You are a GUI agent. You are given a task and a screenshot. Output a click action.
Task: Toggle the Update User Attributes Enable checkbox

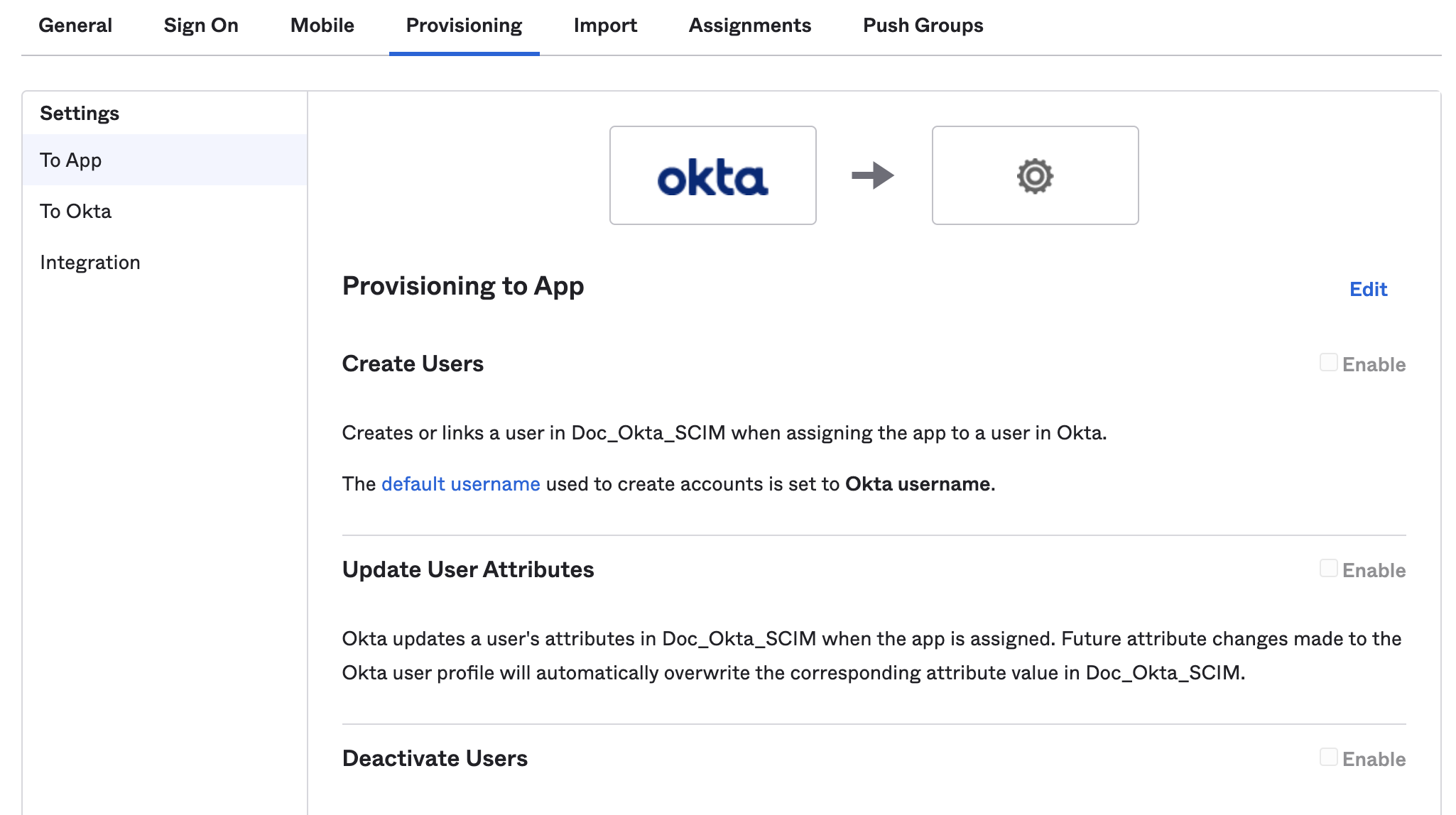(1328, 569)
